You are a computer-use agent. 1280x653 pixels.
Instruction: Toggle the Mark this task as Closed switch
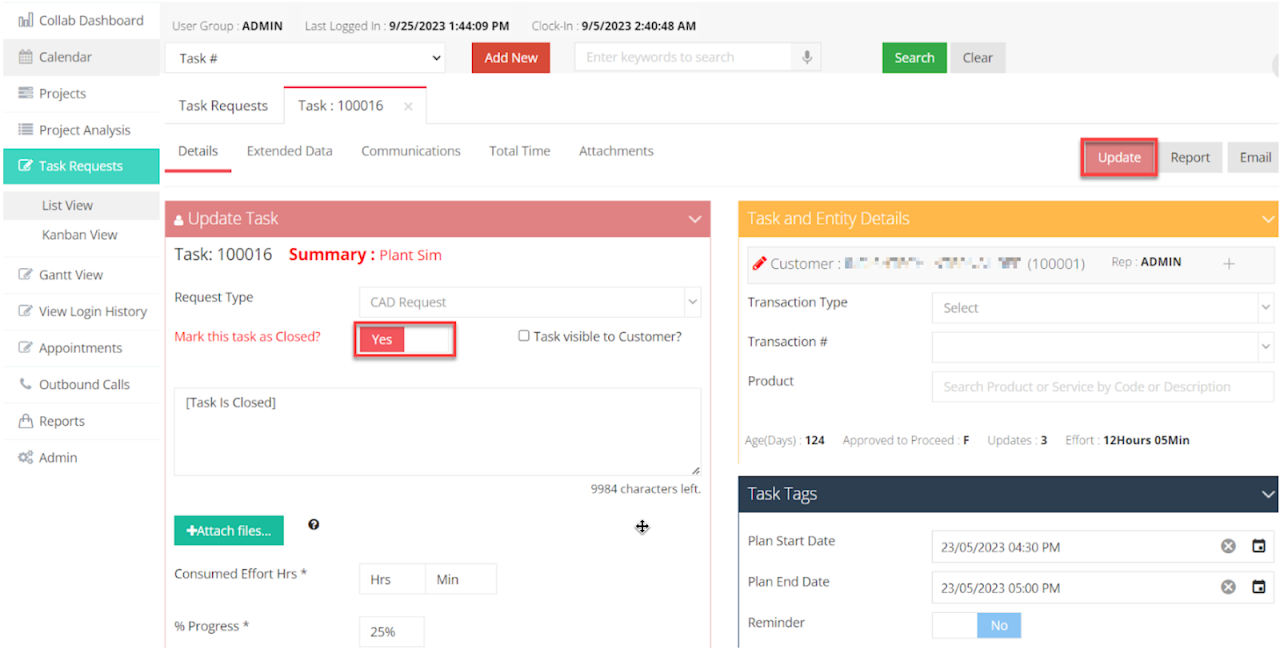coord(405,340)
